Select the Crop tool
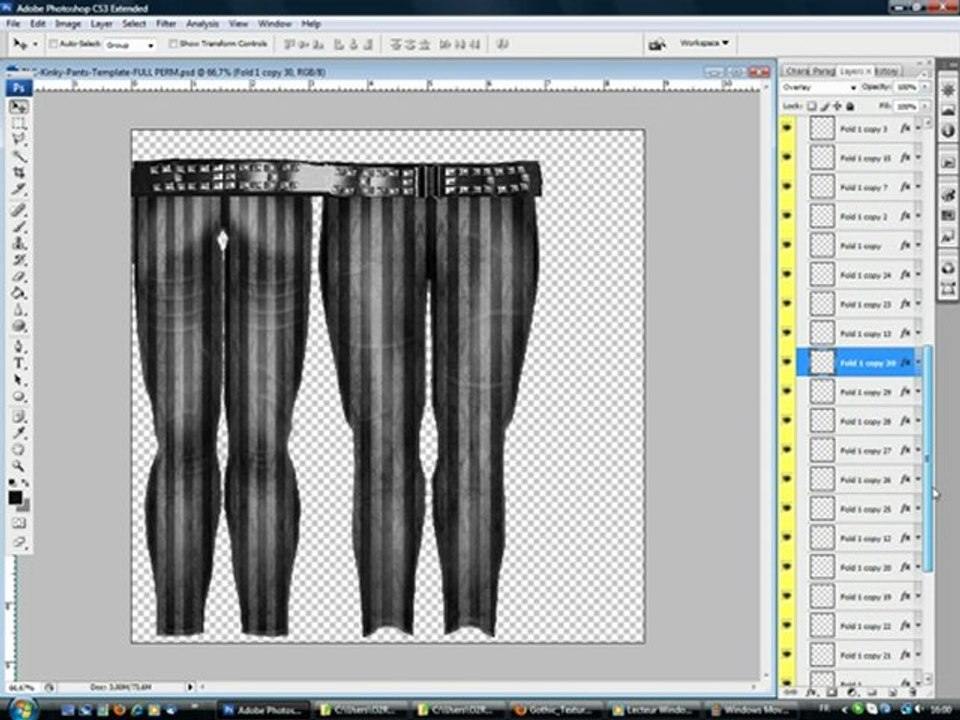This screenshot has width=960, height=720. click(19, 173)
